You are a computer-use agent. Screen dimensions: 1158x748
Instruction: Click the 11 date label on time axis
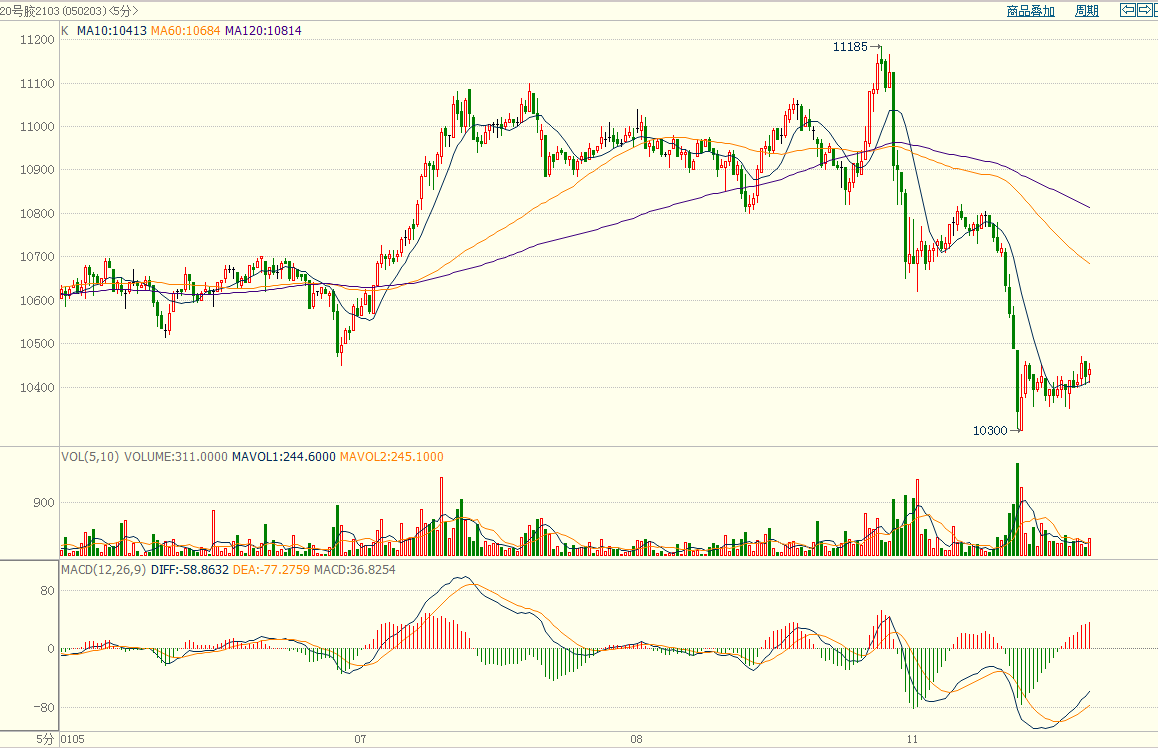(913, 739)
